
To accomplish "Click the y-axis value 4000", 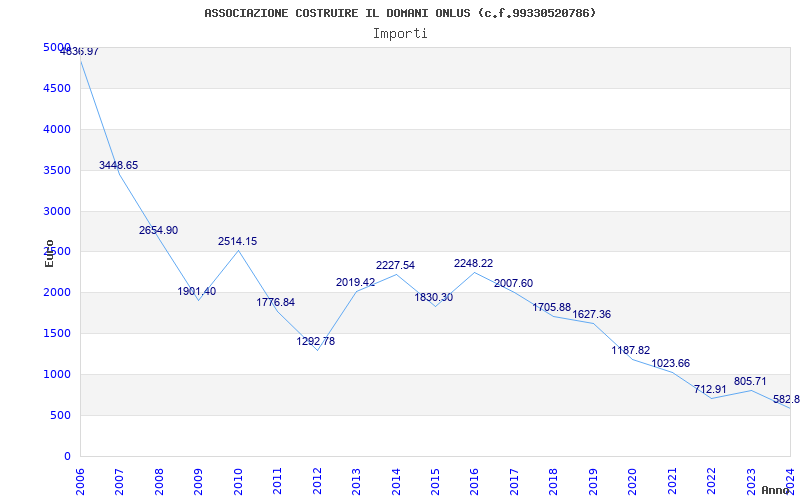I will coord(57,129).
